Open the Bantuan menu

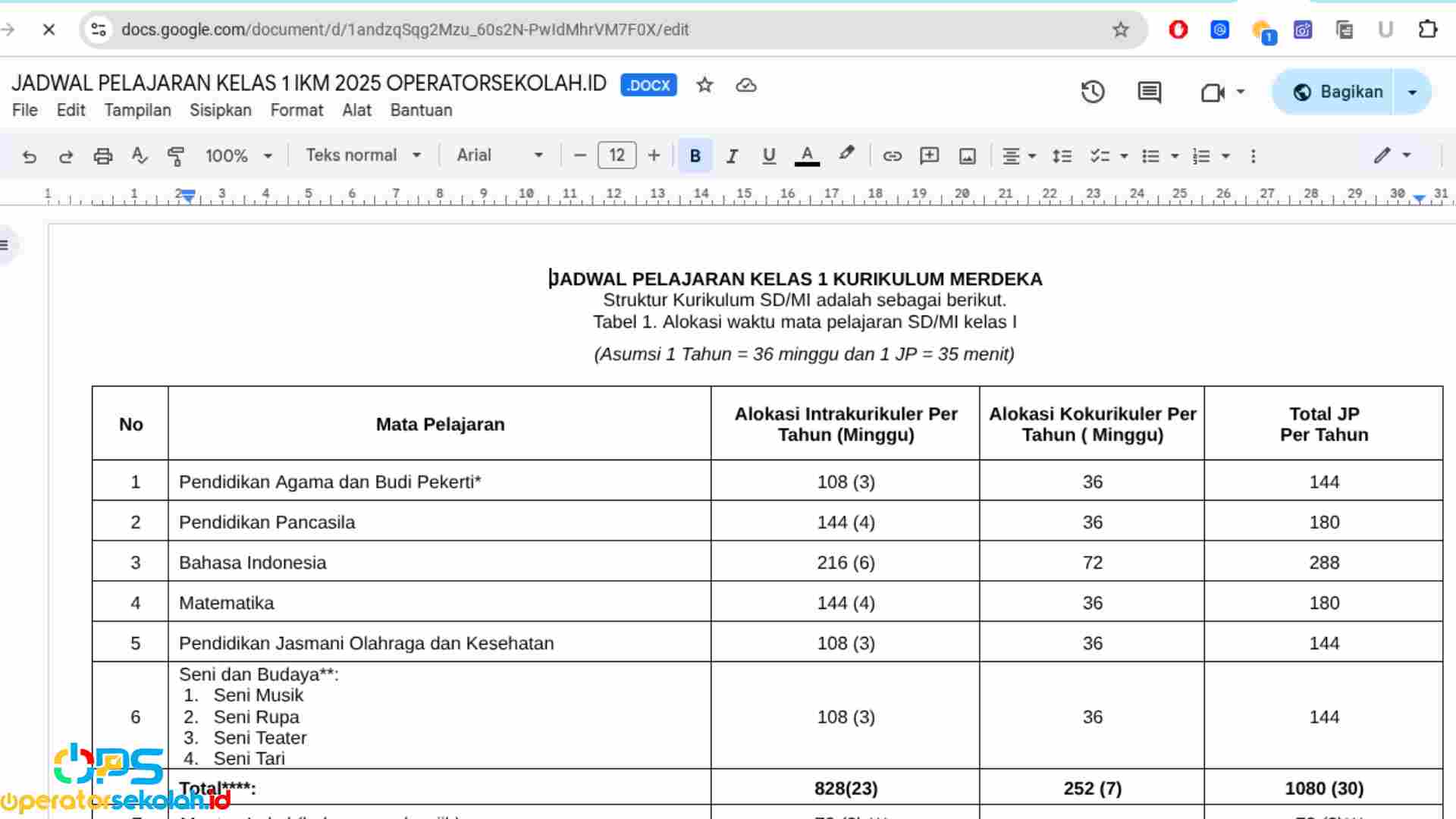[x=421, y=111]
